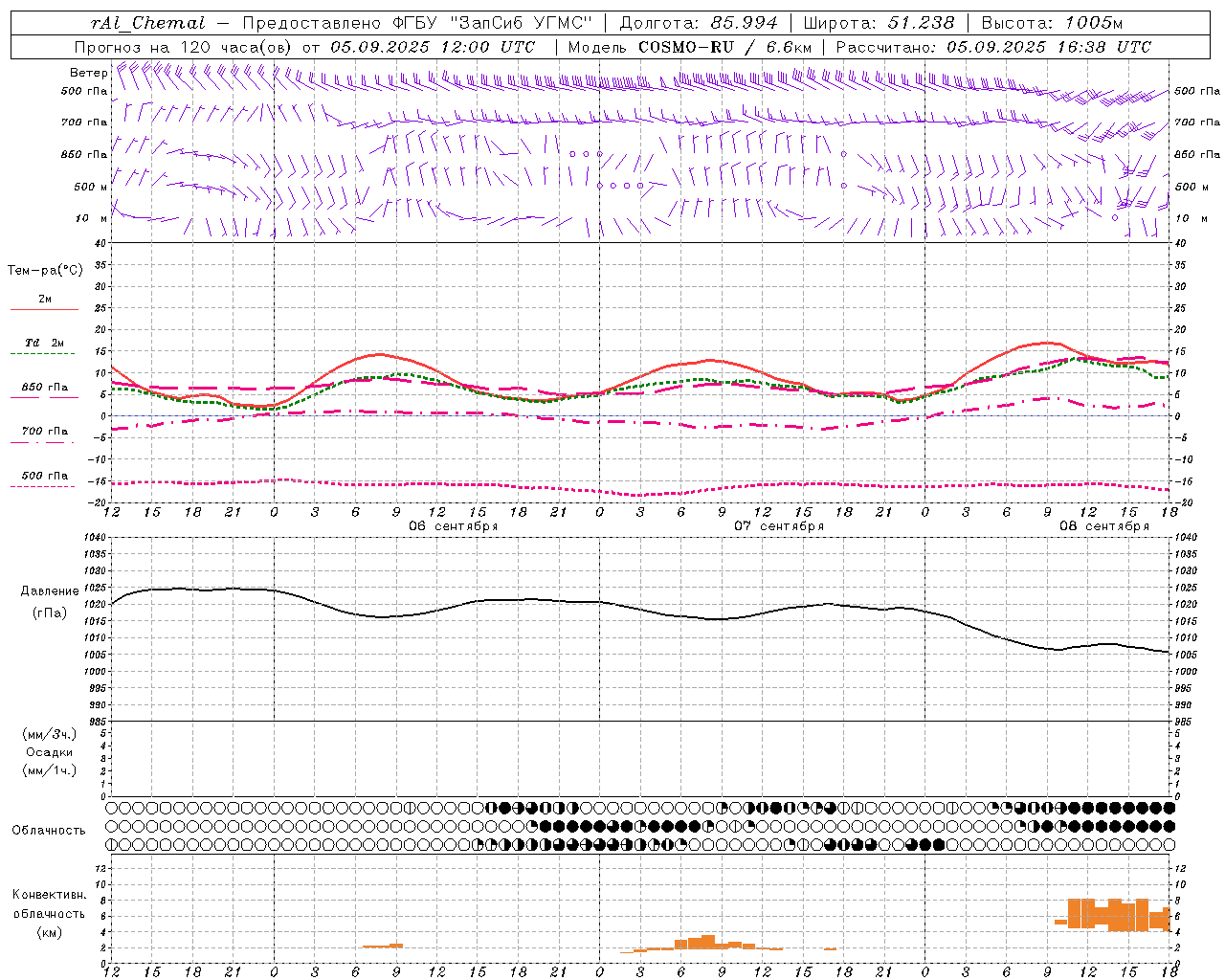1225x980 pixels.
Task: Click the elevation text Высота: 1005м
Action: coord(1052,23)
